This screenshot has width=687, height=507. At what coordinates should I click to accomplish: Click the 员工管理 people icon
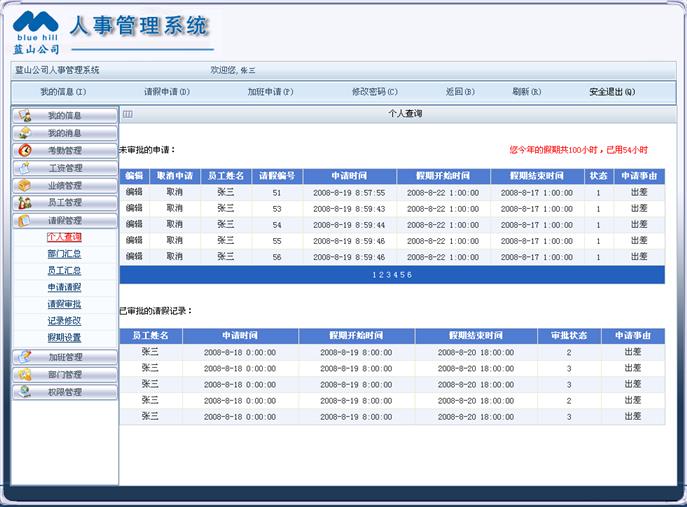(x=25, y=202)
